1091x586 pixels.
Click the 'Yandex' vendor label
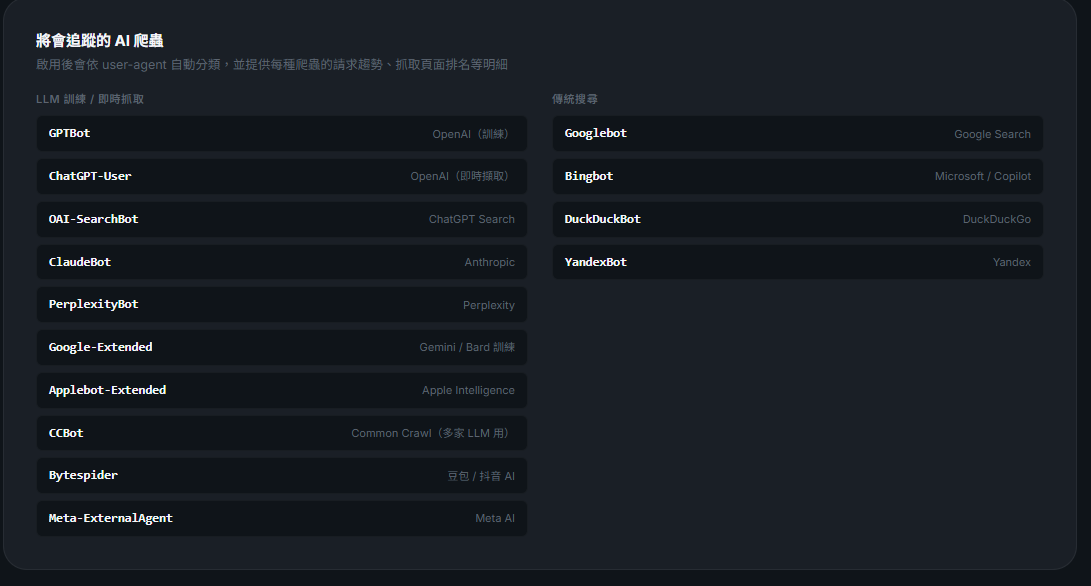[x=1012, y=262]
